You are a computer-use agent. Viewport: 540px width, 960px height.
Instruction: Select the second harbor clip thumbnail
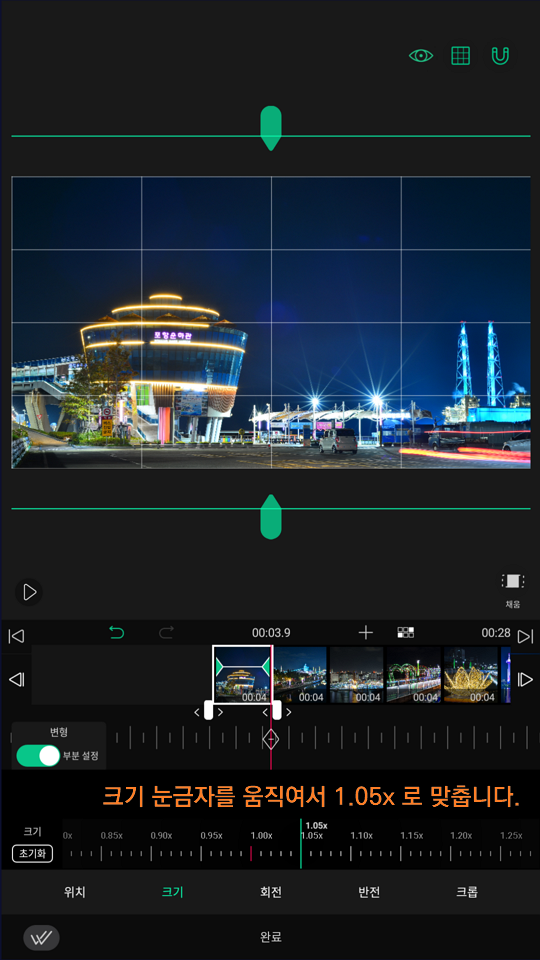[300, 675]
